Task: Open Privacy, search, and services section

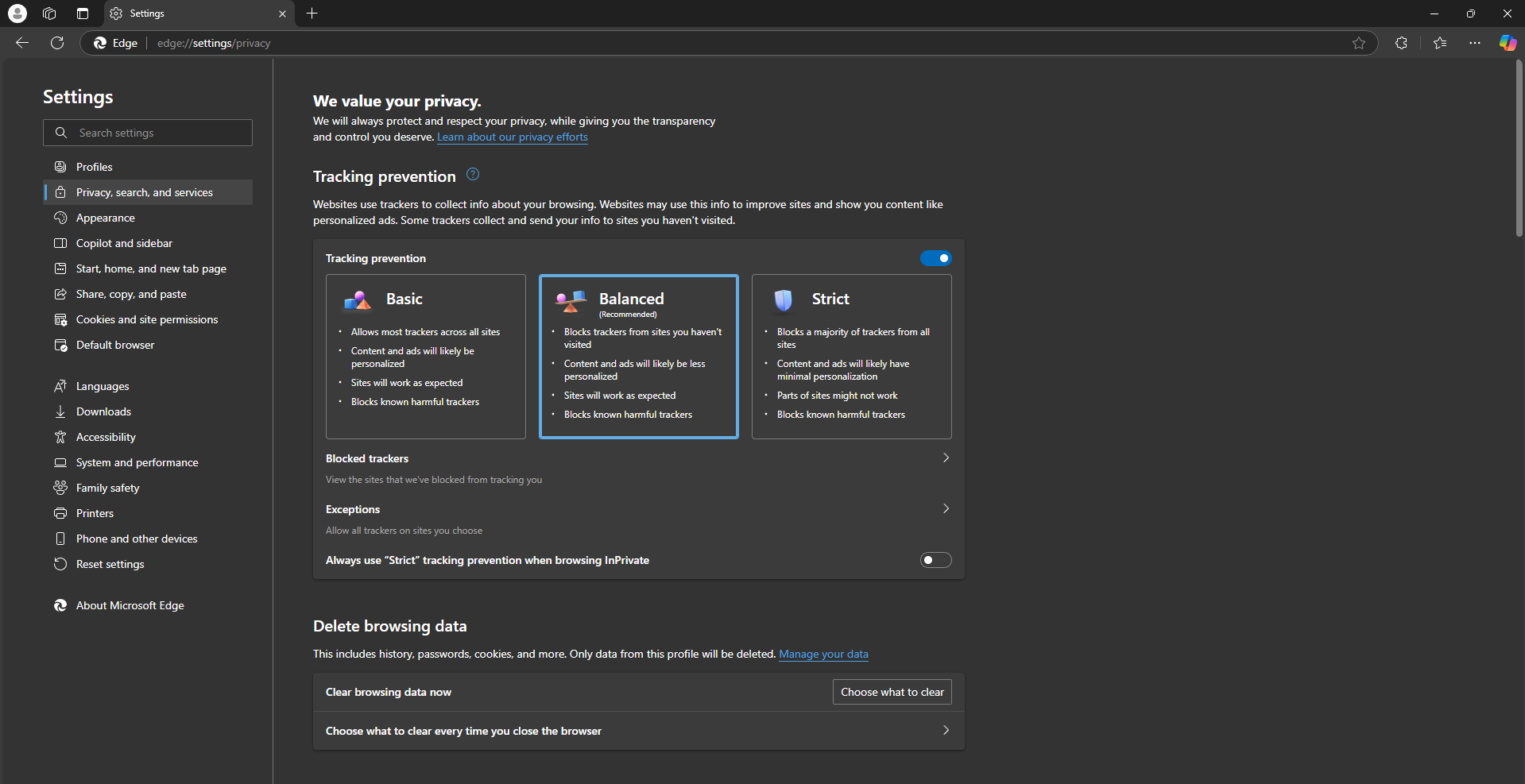Action: (148, 192)
